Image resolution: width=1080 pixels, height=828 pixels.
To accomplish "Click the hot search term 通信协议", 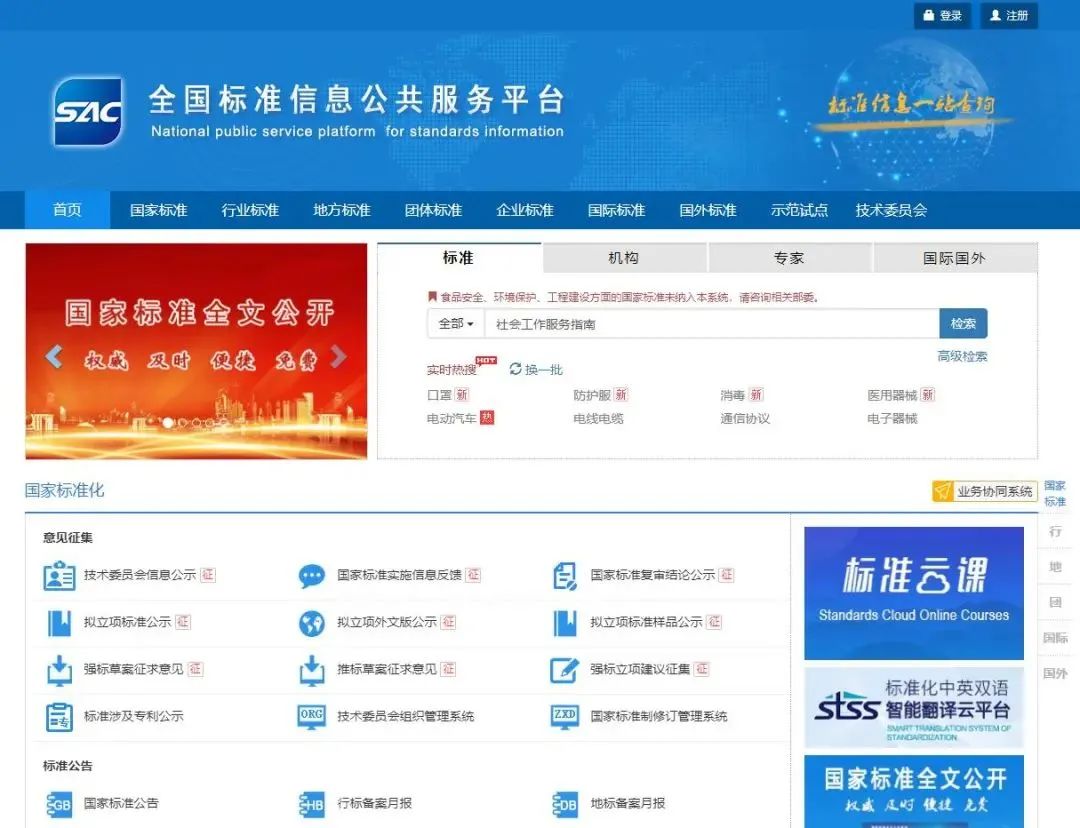I will click(745, 419).
